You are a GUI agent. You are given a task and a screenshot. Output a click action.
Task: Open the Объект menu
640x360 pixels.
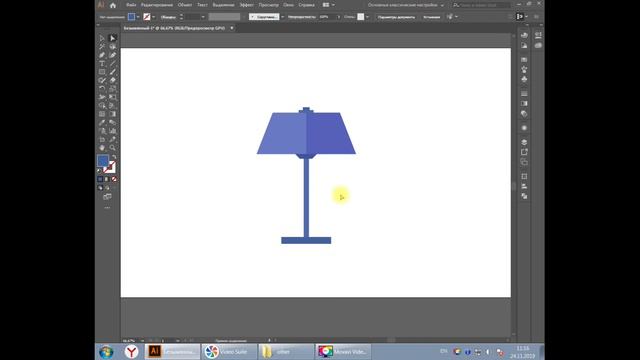click(185, 5)
